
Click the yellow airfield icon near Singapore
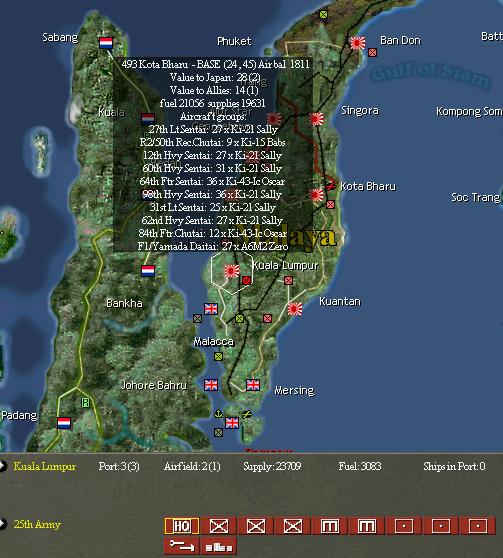tap(247, 414)
